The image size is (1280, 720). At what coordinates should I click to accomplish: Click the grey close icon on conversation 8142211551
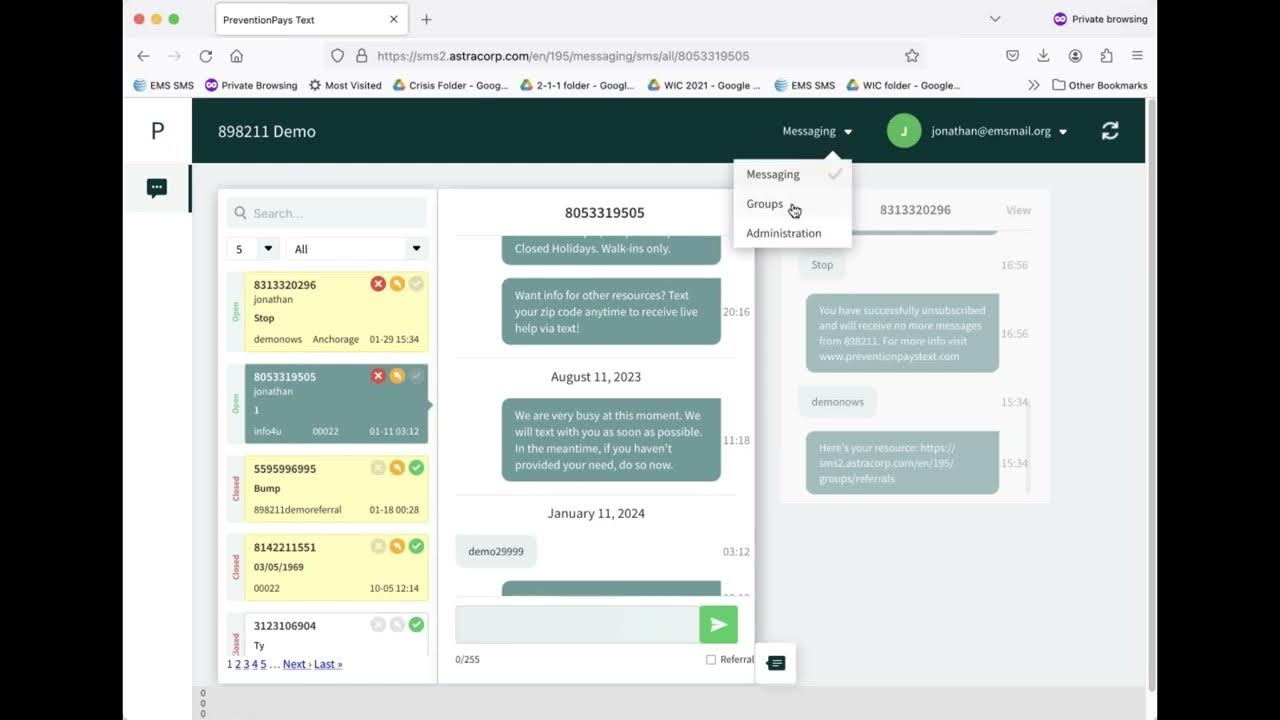tap(378, 546)
